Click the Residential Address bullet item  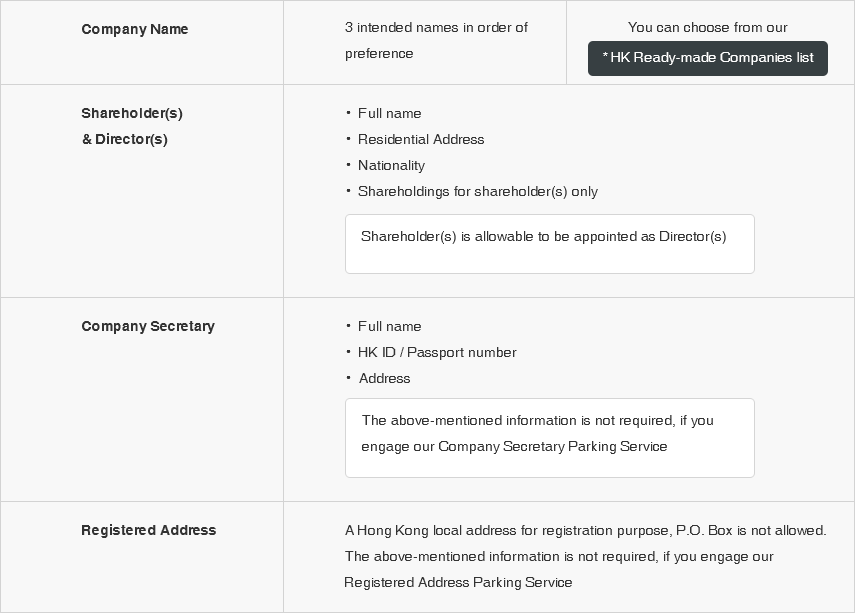tap(420, 139)
